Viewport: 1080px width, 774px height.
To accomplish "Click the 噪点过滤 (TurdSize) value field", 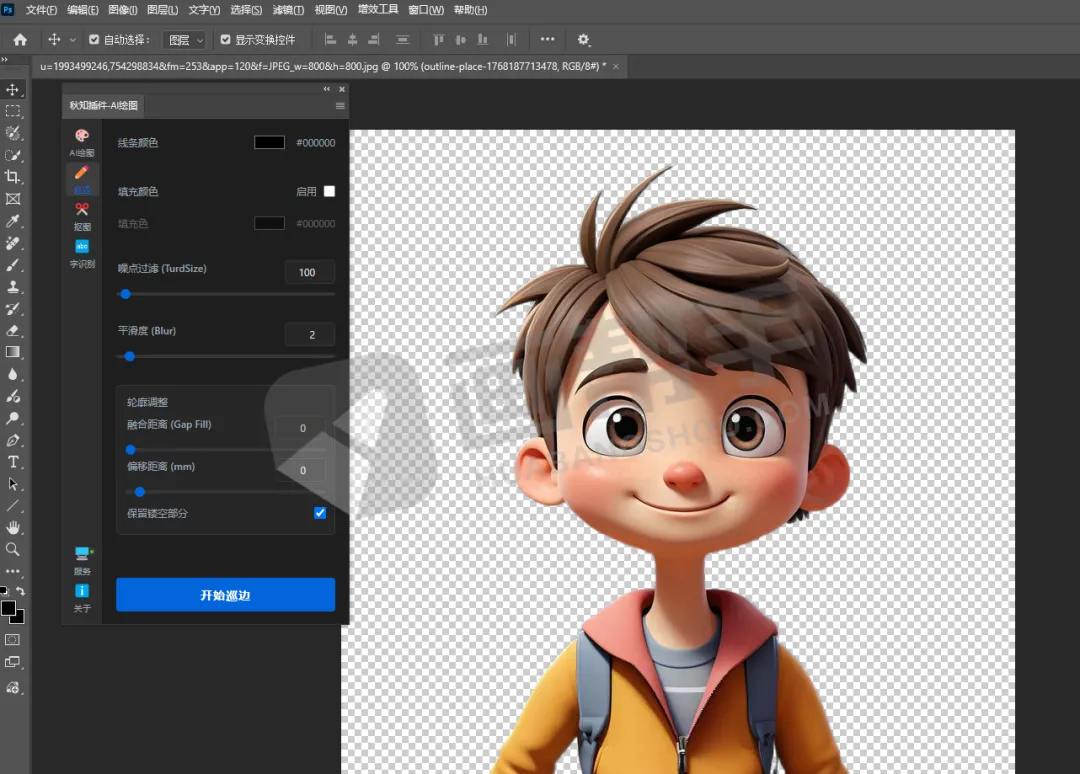I will point(308,272).
